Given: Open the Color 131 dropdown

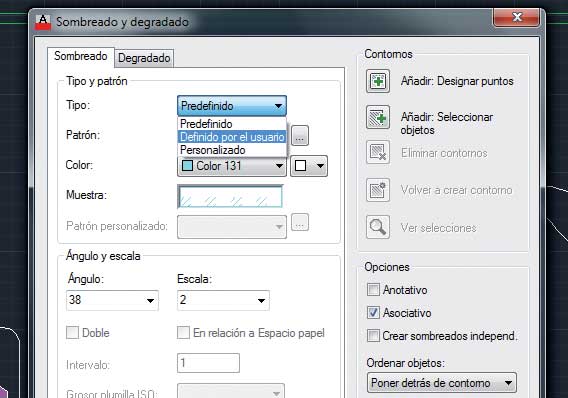Looking at the screenshot, I should point(232,166).
